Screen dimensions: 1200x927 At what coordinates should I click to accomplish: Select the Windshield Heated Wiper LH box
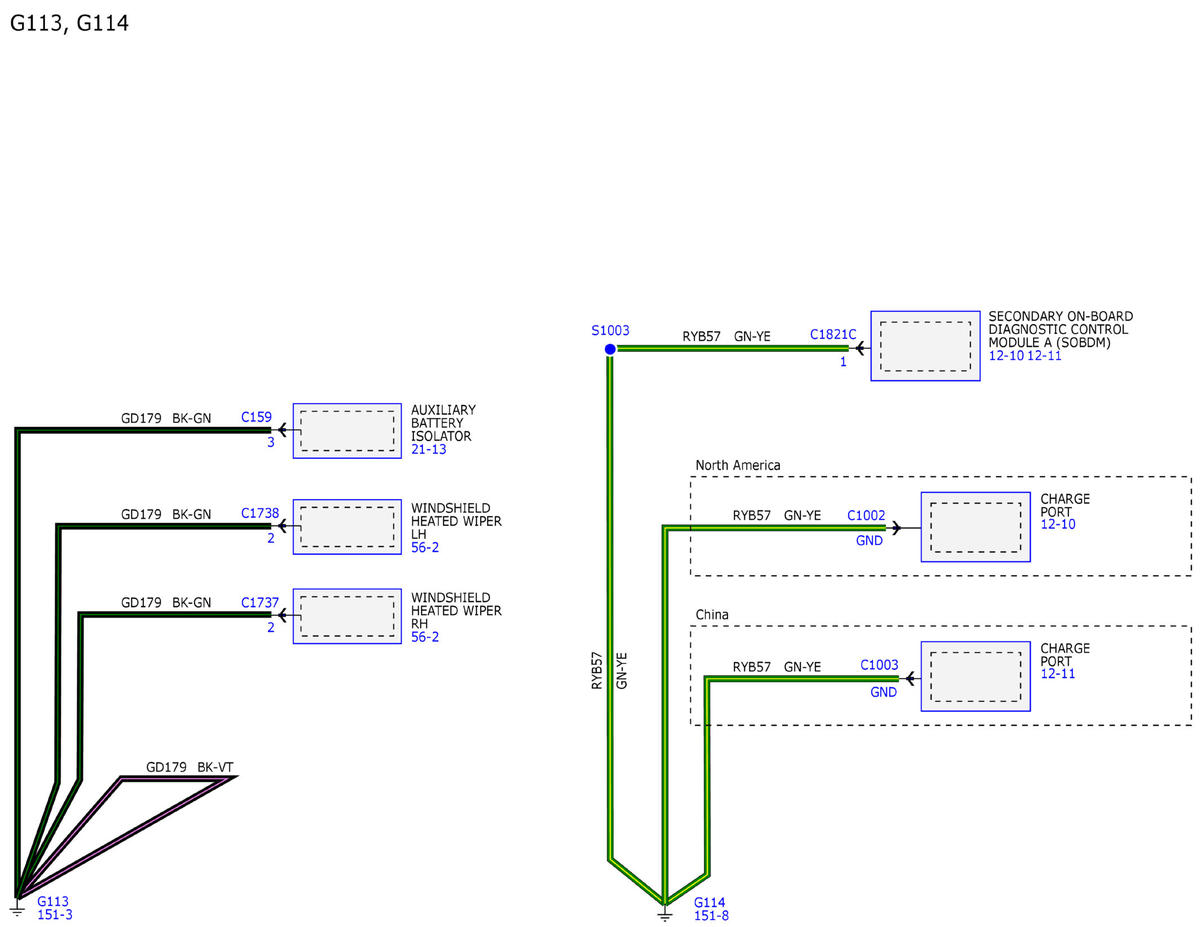click(346, 526)
